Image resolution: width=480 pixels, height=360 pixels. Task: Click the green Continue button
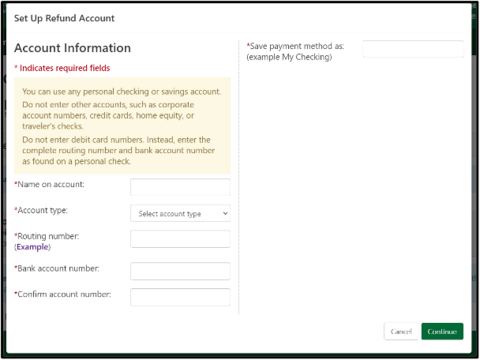click(x=442, y=331)
